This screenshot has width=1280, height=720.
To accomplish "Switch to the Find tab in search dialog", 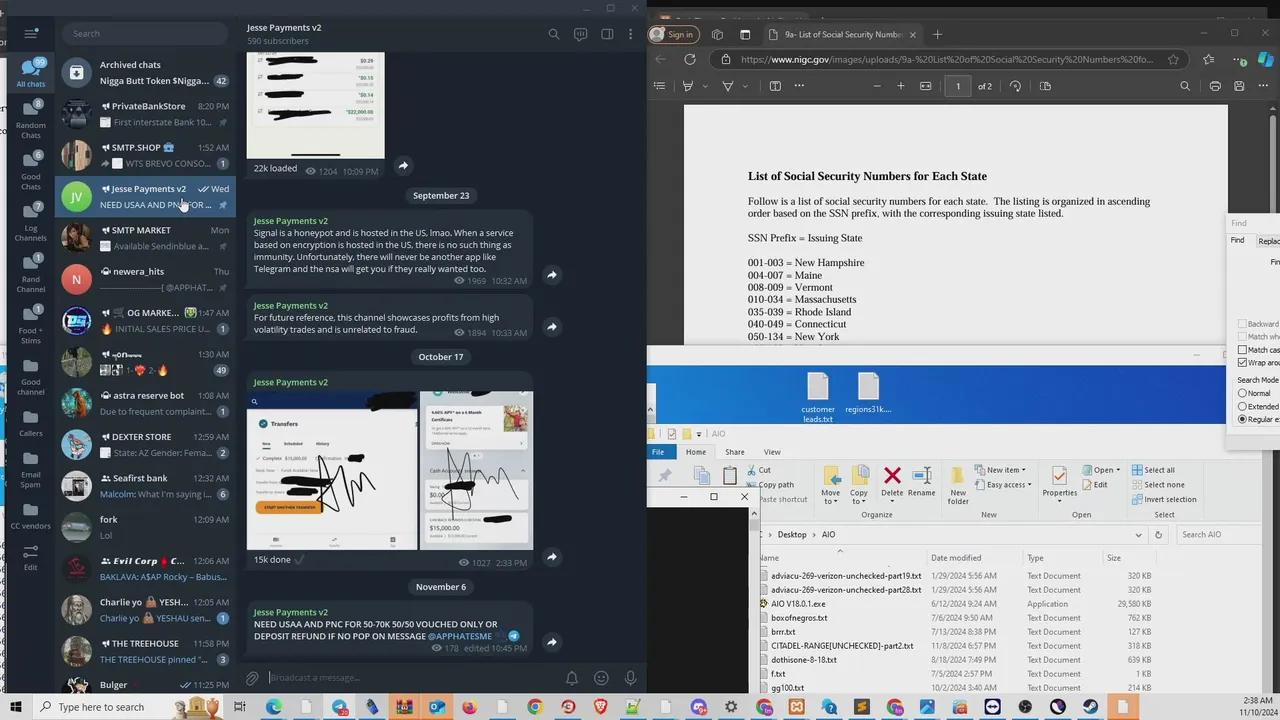I will 1237,240.
